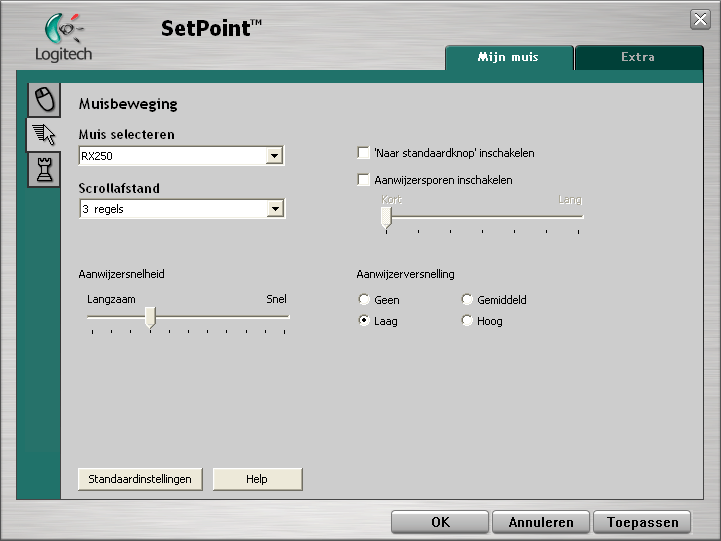Screen dimensions: 721x541
Task: Enable Aanwijzersporen inschakelen checkbox
Action: tap(363, 180)
